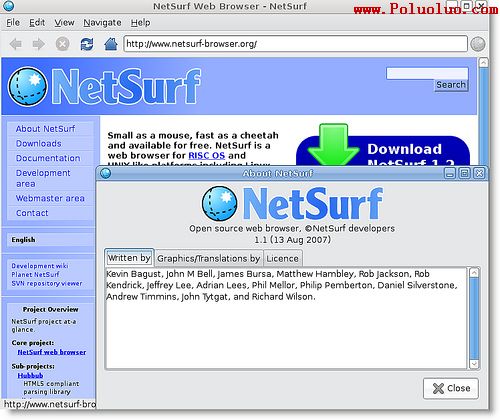Click the X in About NetSurf title bar

coord(479,173)
